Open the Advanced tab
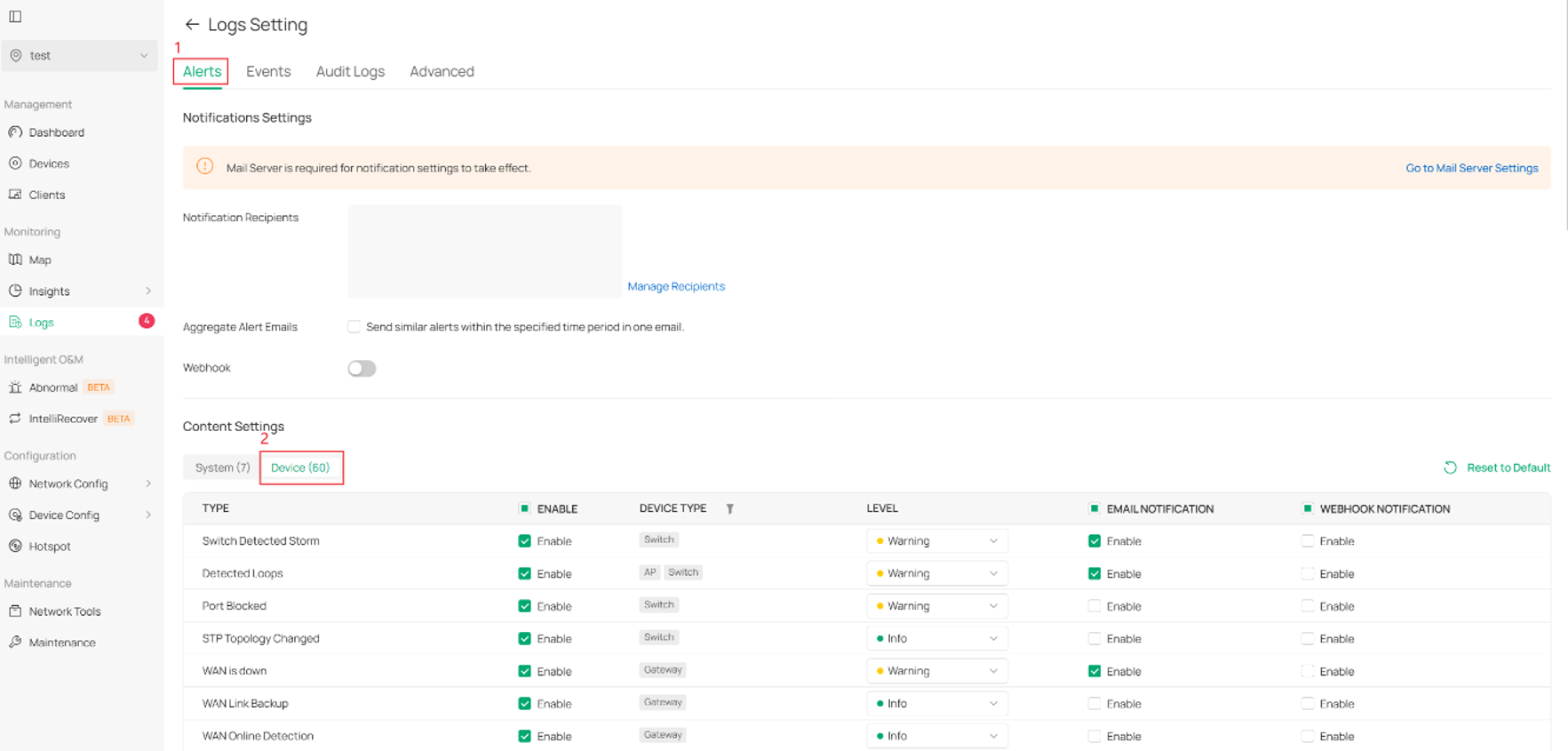1568x751 pixels. 442,71
